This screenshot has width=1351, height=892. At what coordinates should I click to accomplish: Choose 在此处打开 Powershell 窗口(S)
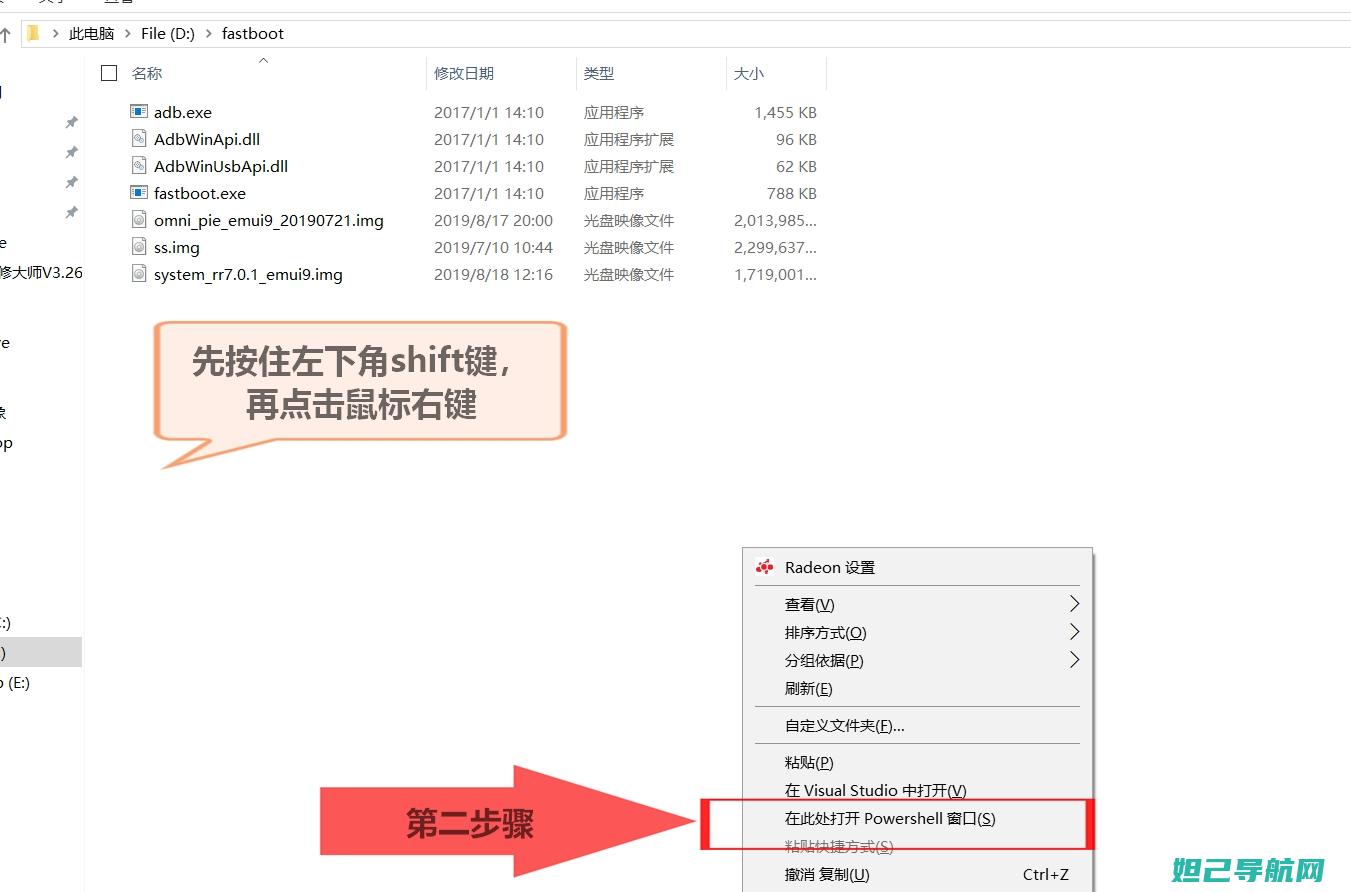[x=890, y=818]
